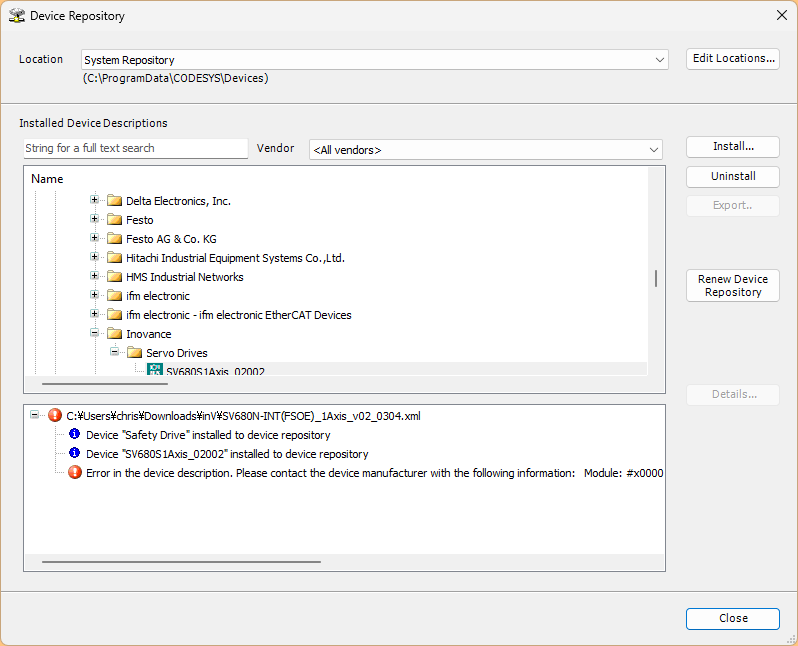
Task: Click the HMS Industrial Networks folder icon
Action: tap(115, 276)
